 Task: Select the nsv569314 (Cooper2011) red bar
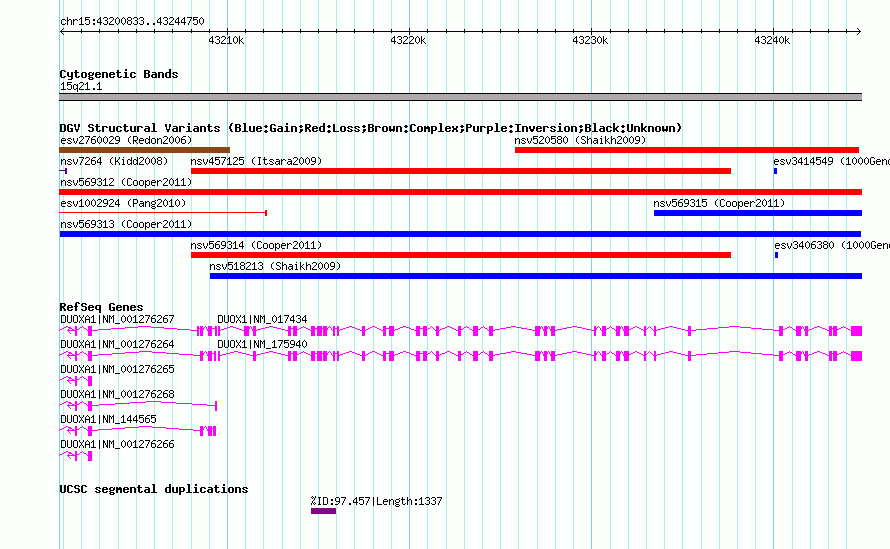point(461,255)
